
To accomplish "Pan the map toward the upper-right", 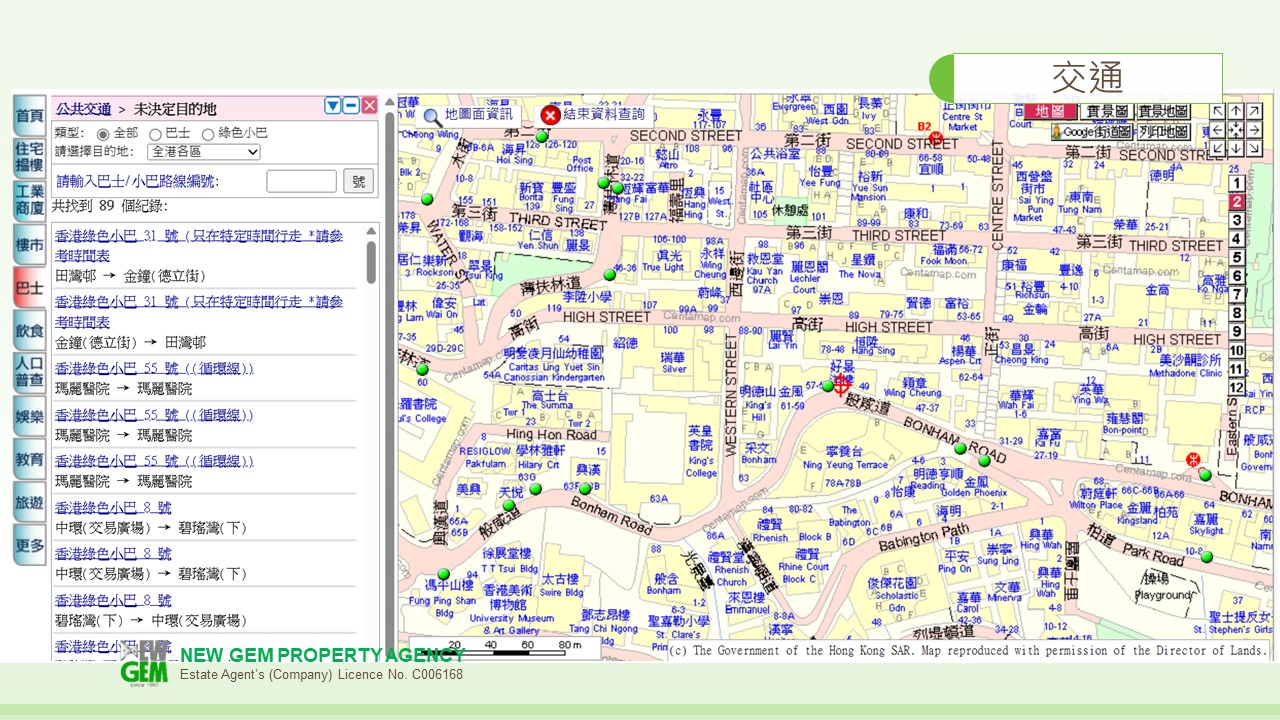I will (x=1255, y=111).
